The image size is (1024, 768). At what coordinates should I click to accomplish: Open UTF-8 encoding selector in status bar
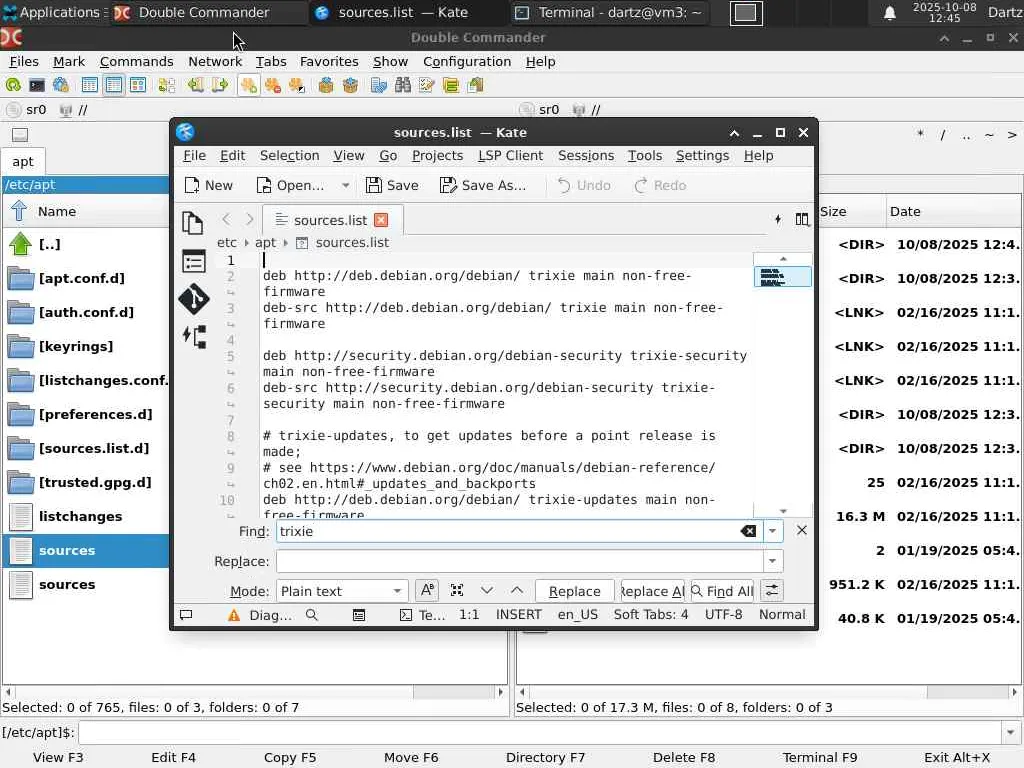[x=723, y=615]
